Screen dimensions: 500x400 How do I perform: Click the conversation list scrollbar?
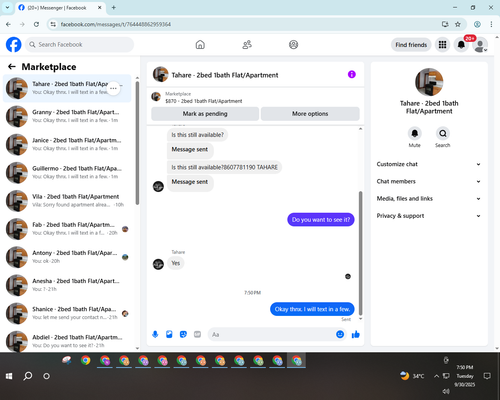137,142
